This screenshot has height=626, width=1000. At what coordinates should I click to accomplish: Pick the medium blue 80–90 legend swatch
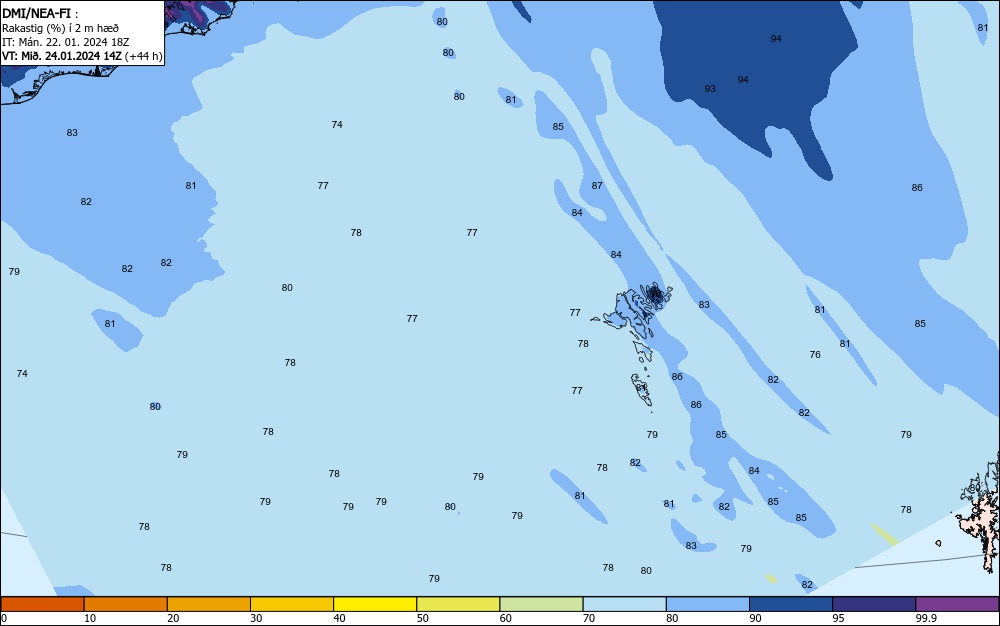pos(708,604)
